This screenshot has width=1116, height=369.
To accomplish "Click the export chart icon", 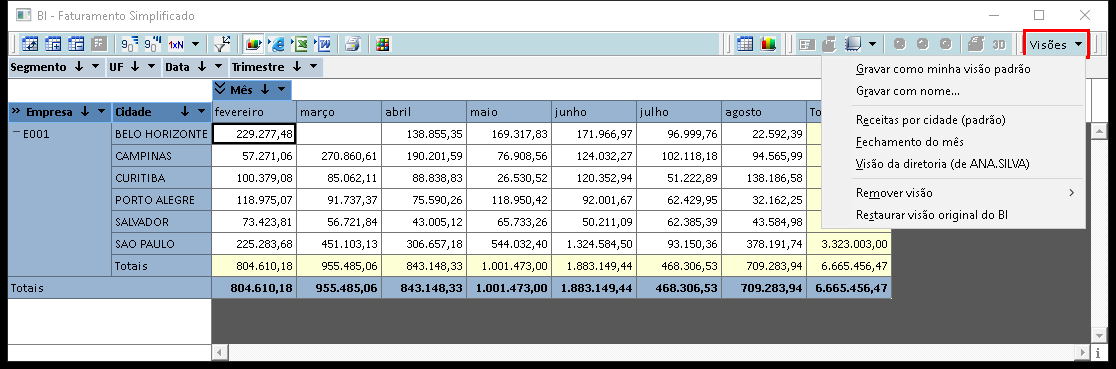I will (x=253, y=44).
